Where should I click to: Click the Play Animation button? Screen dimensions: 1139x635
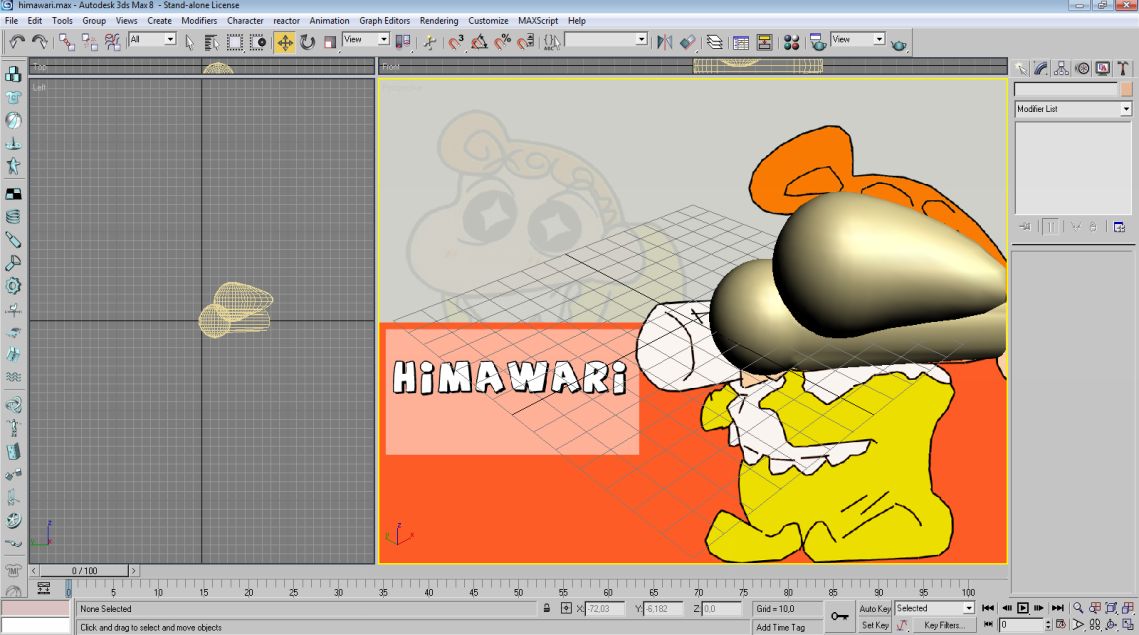coord(1023,608)
